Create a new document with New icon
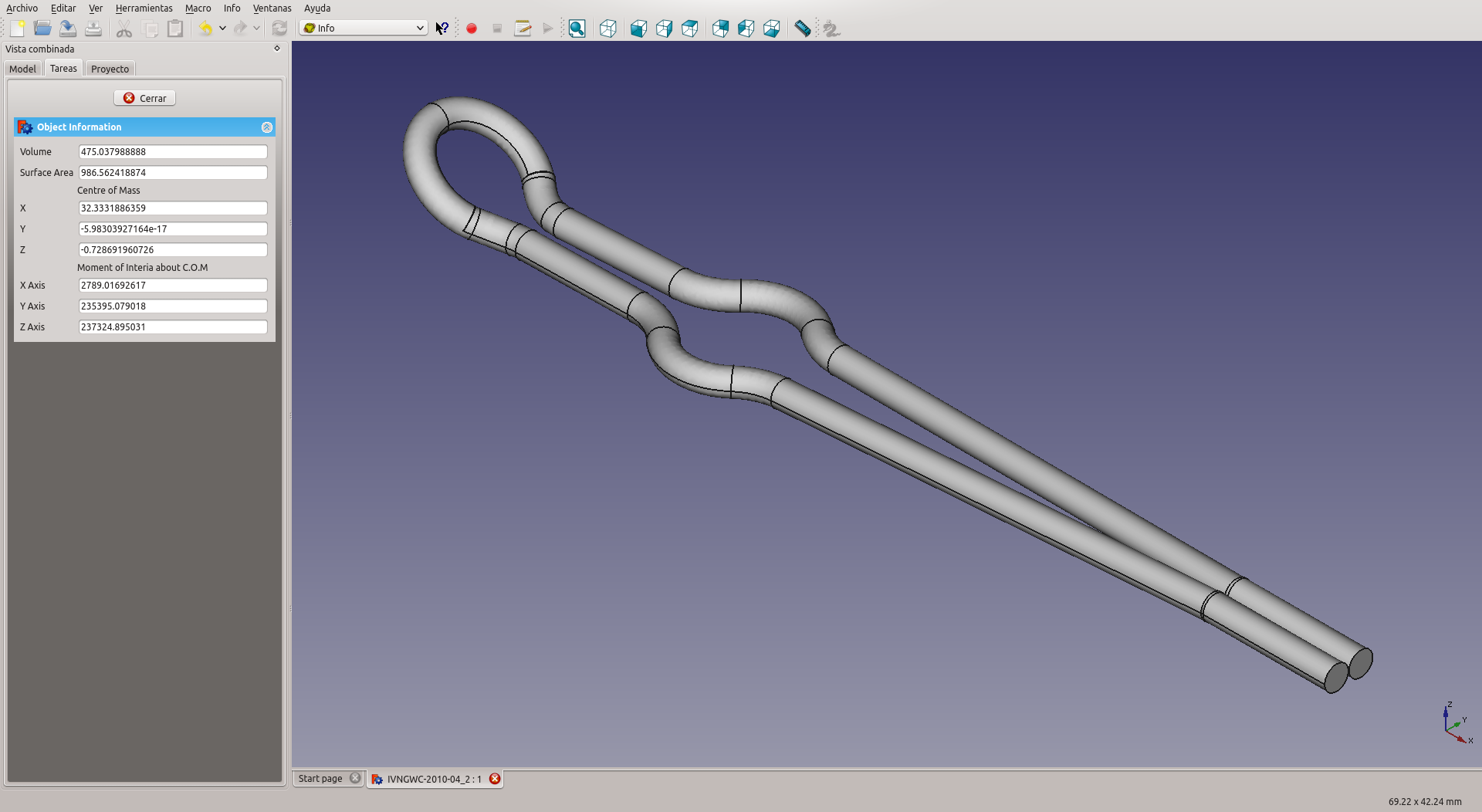Screen dimensions: 1482x812 [x=17, y=29]
